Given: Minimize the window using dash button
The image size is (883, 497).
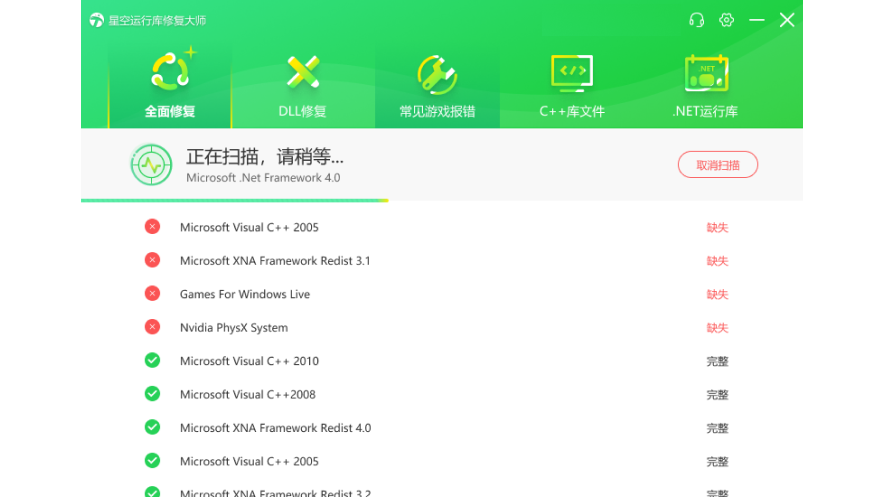Looking at the screenshot, I should (757, 20).
